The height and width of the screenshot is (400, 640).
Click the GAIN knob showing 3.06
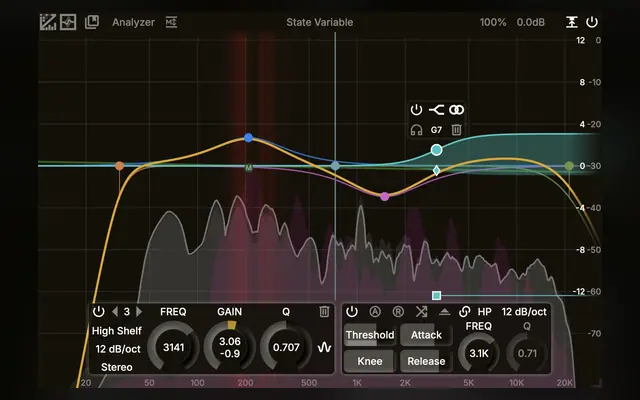pyautogui.click(x=230, y=347)
